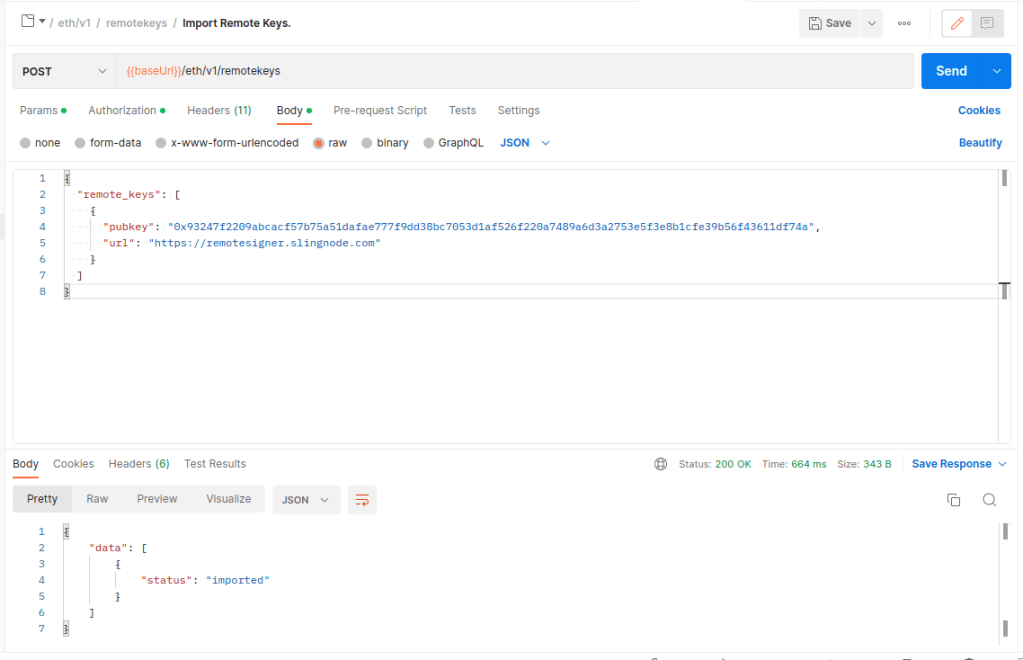Toggle line wrapping in response viewer
The height and width of the screenshot is (660, 1023).
(361, 499)
